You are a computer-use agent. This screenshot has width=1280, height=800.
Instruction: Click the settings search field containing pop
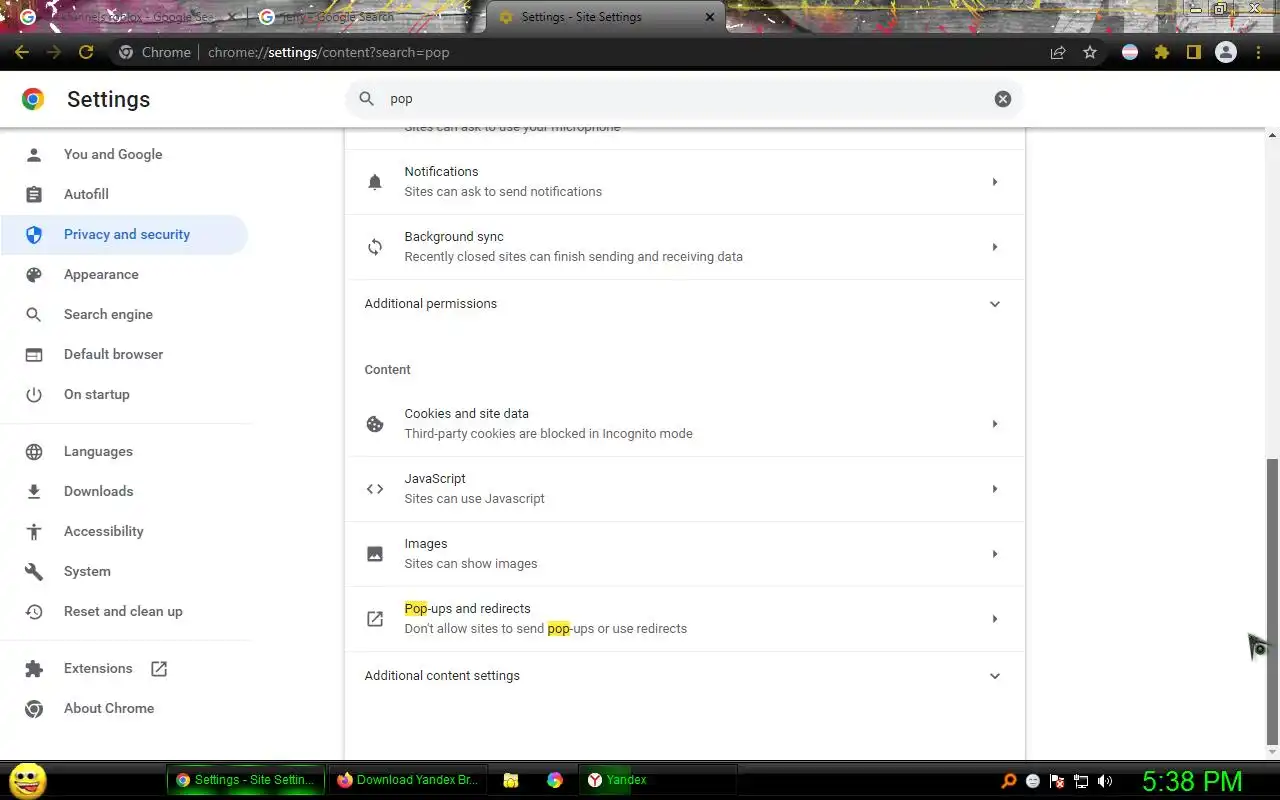[684, 99]
